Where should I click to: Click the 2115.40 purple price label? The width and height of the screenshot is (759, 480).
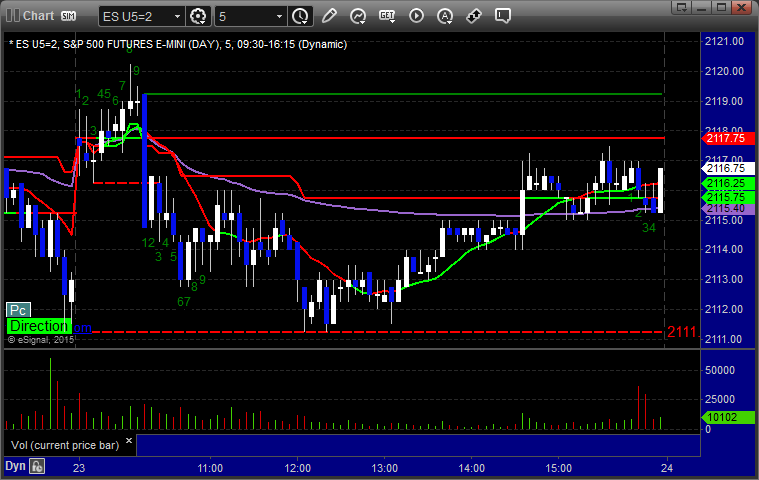coord(728,209)
